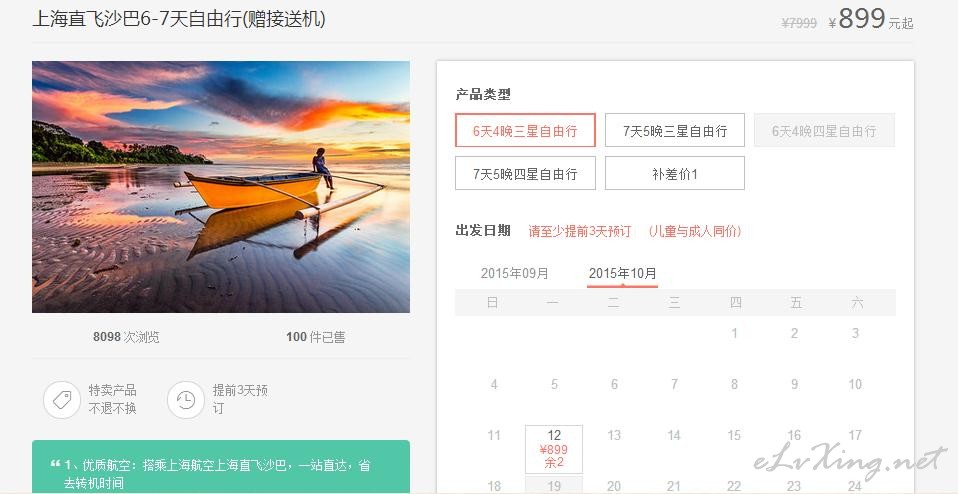Screen dimensions: 958x494
Task: Open the 2015年10月 calendar tab
Action: pos(623,273)
